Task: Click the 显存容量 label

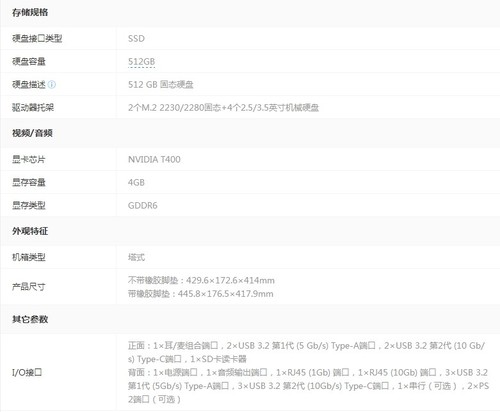Action: point(29,183)
